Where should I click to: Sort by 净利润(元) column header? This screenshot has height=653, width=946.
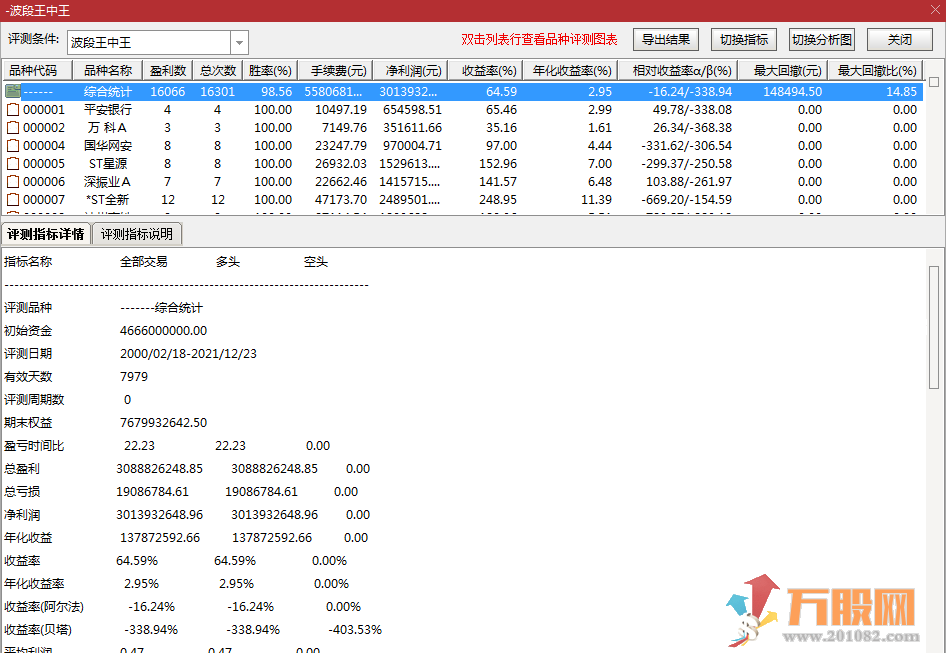coord(410,71)
